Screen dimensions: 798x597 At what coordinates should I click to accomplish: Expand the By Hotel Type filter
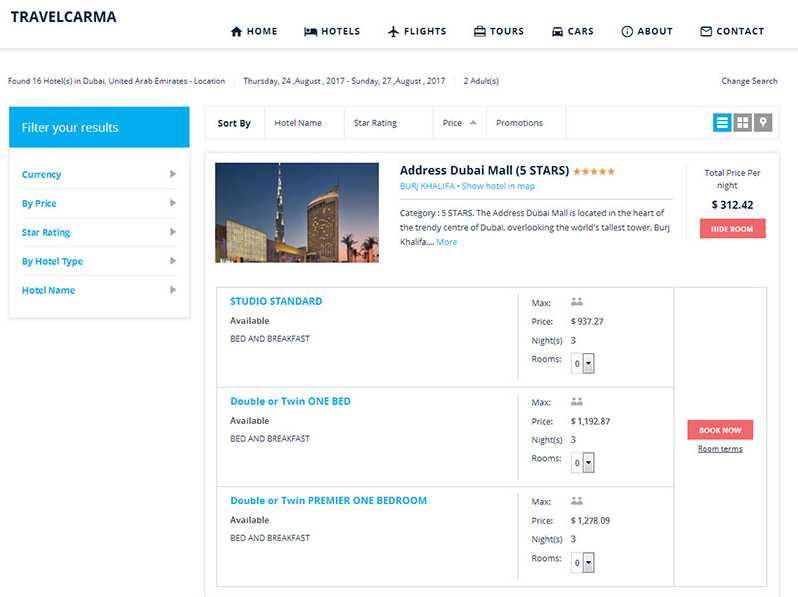(x=99, y=261)
